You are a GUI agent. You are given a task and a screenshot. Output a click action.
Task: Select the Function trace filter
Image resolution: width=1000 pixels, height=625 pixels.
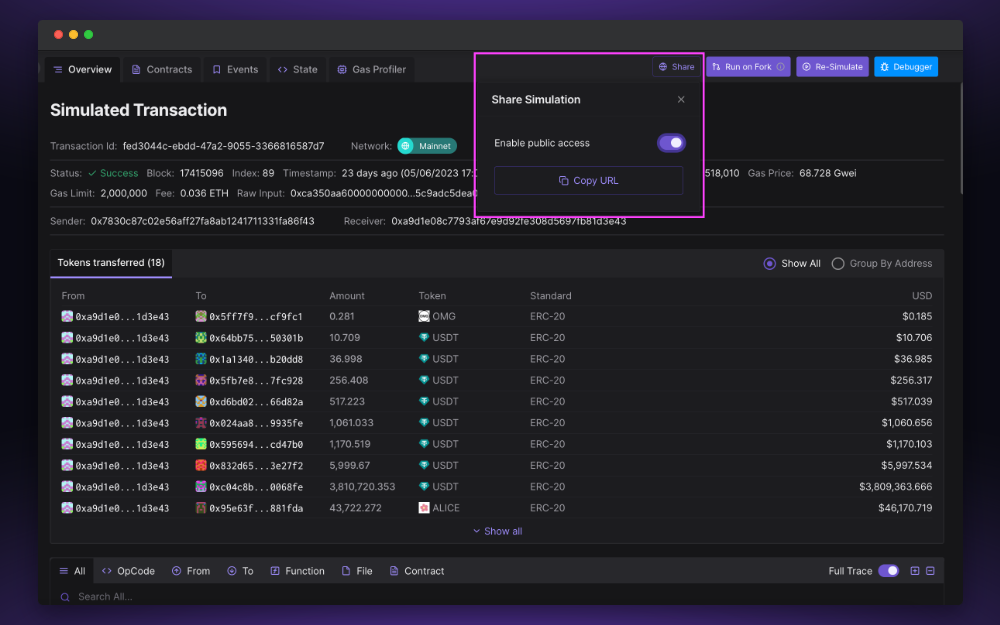[297, 570]
